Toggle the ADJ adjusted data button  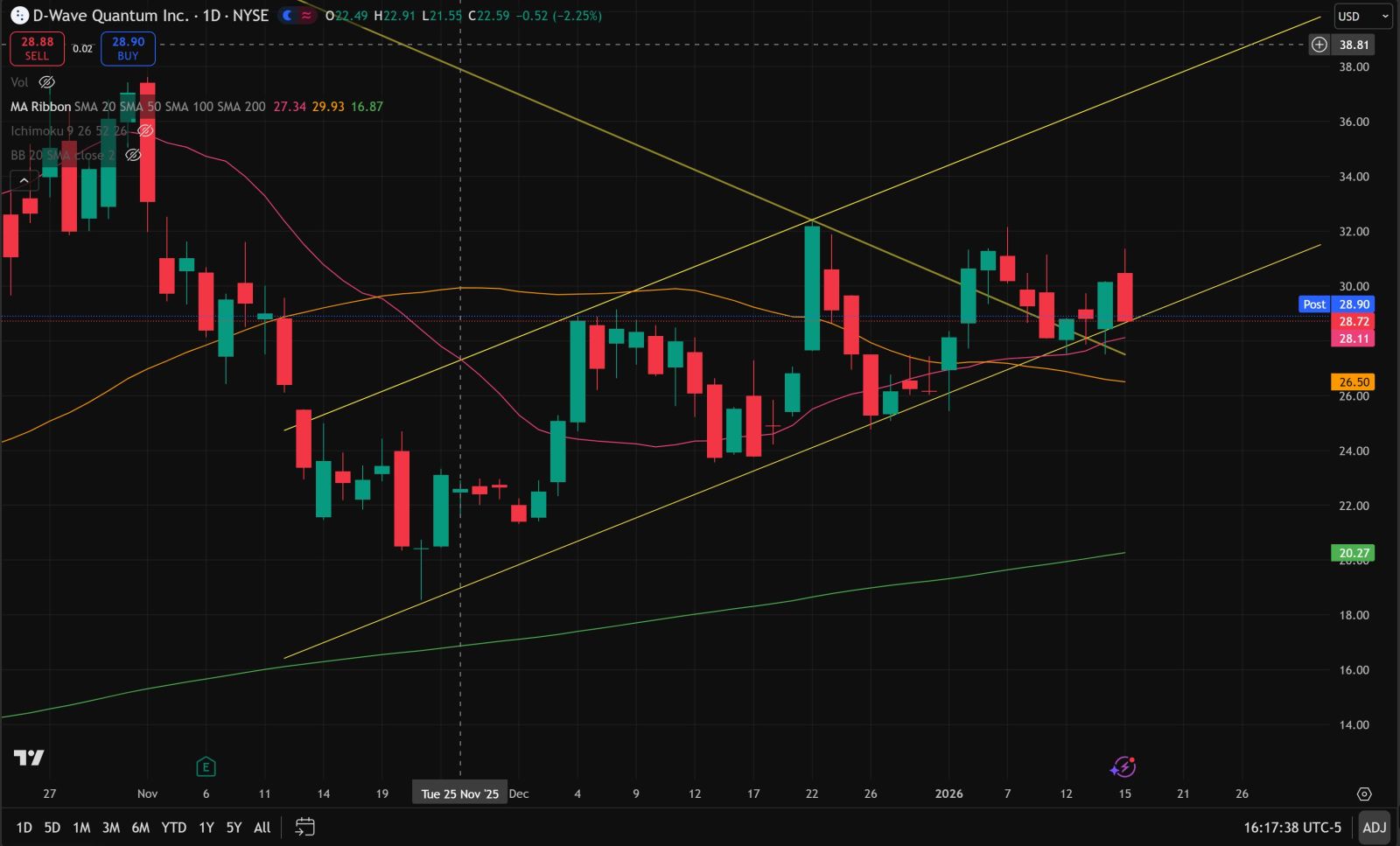[x=1374, y=827]
